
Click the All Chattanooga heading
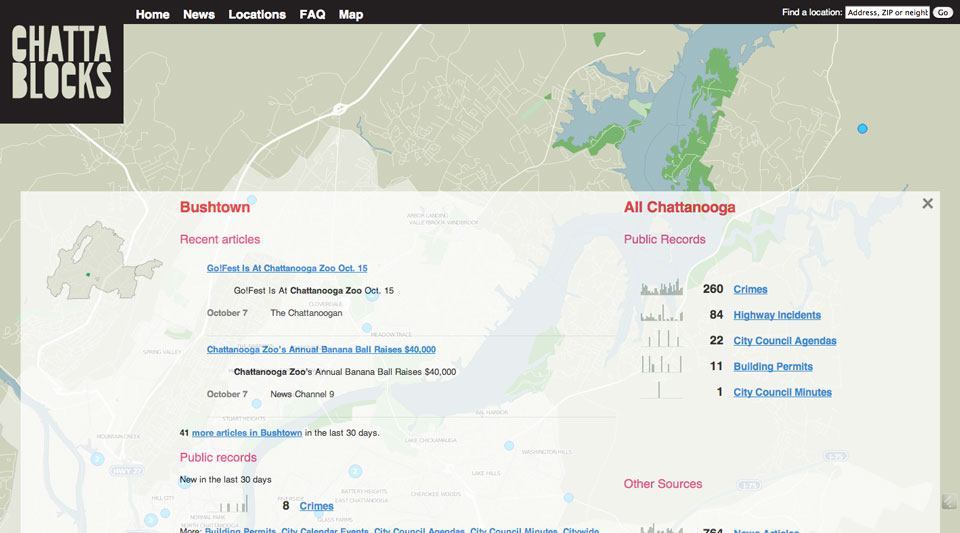click(680, 207)
